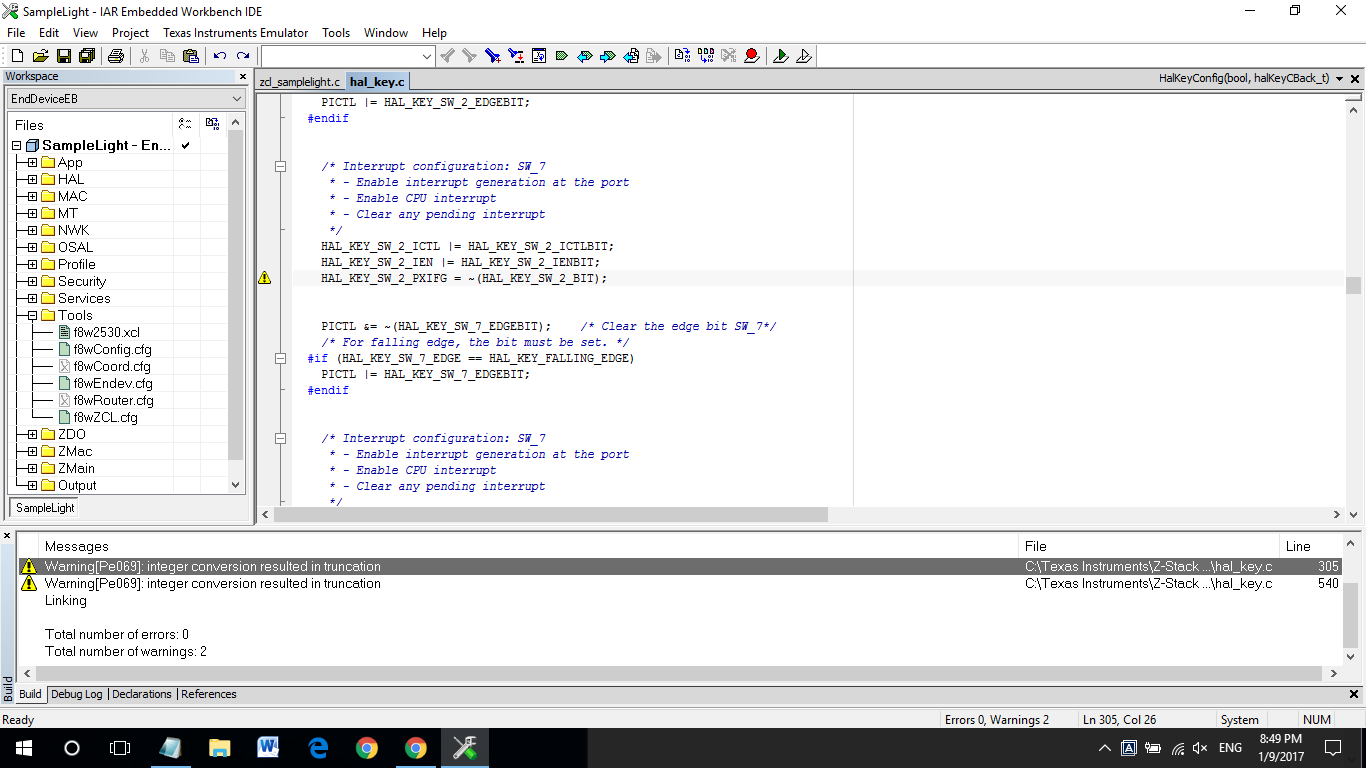This screenshot has height=768, width=1366.
Task: Open Microsoft Edge from the taskbar
Action: click(318, 748)
